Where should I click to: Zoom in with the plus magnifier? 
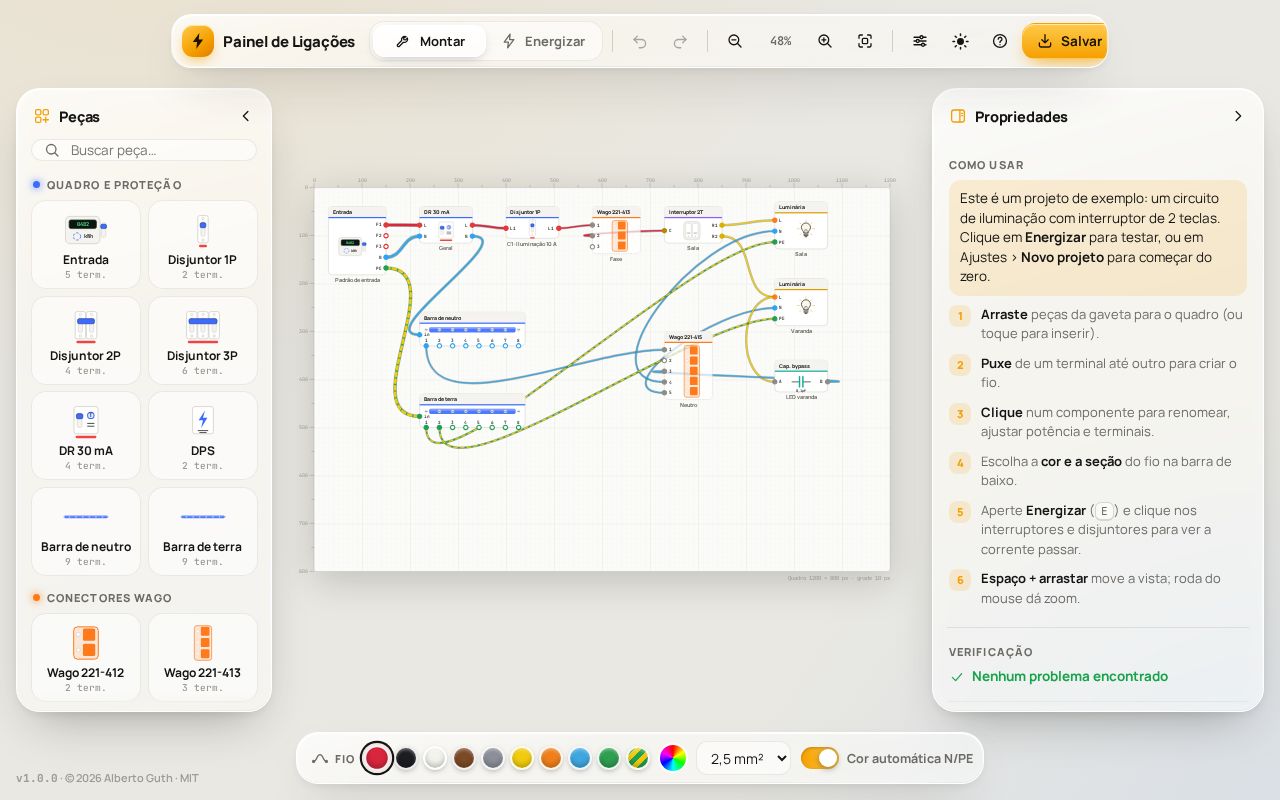tap(825, 41)
